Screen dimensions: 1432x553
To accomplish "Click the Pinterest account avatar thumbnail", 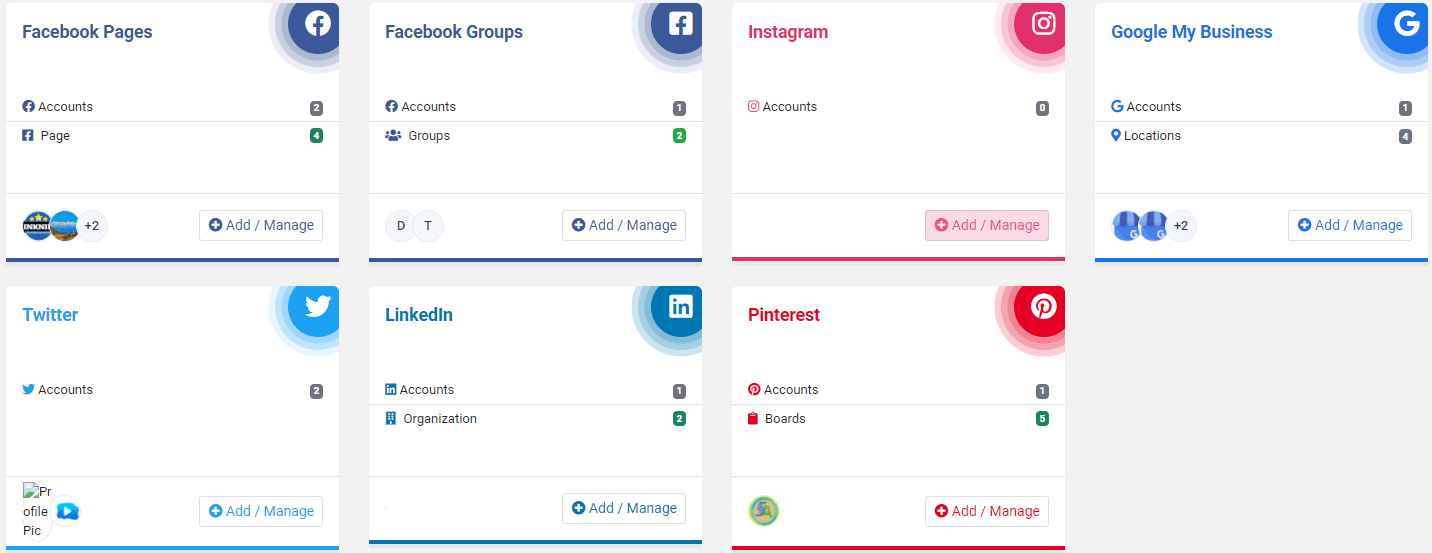I will point(764,511).
